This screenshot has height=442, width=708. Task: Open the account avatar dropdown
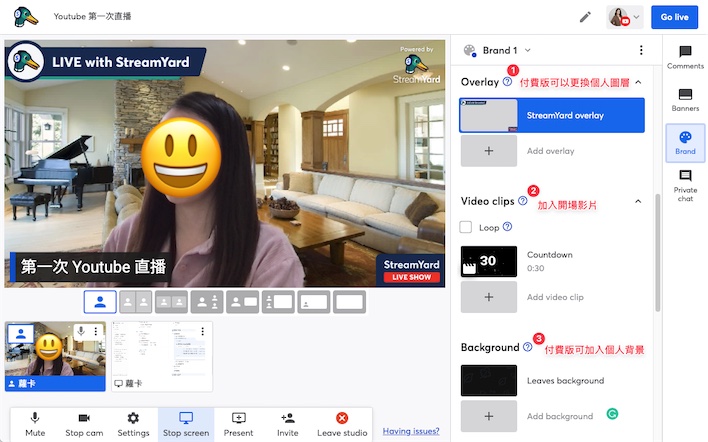pos(624,17)
